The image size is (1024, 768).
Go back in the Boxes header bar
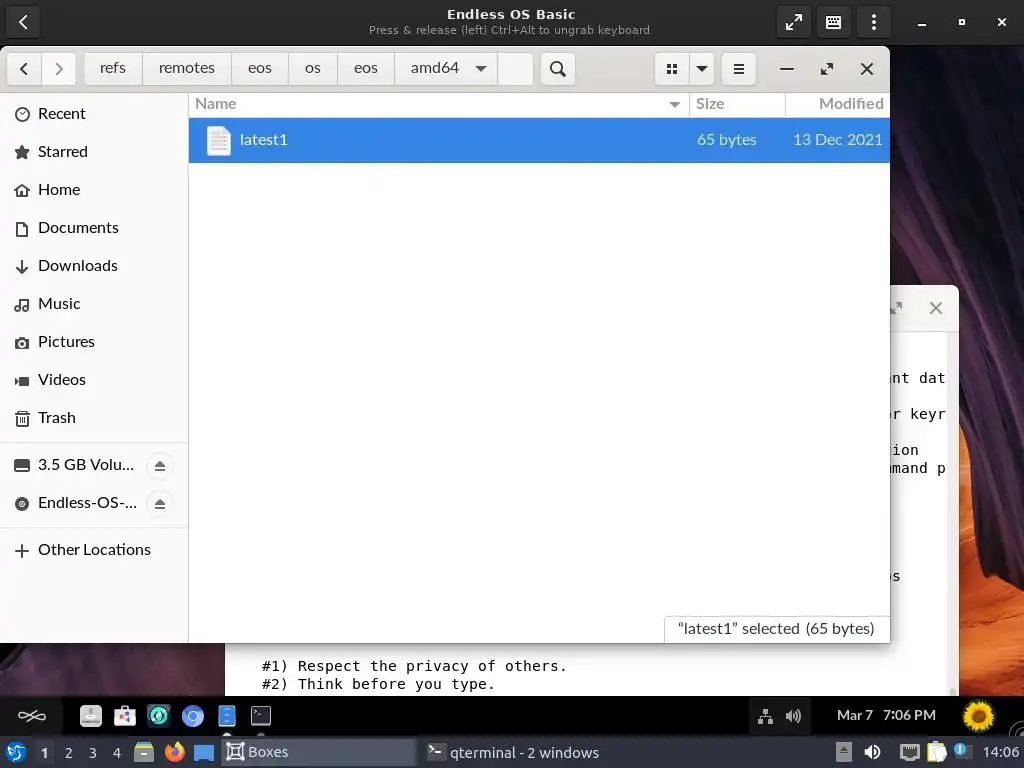click(x=23, y=22)
